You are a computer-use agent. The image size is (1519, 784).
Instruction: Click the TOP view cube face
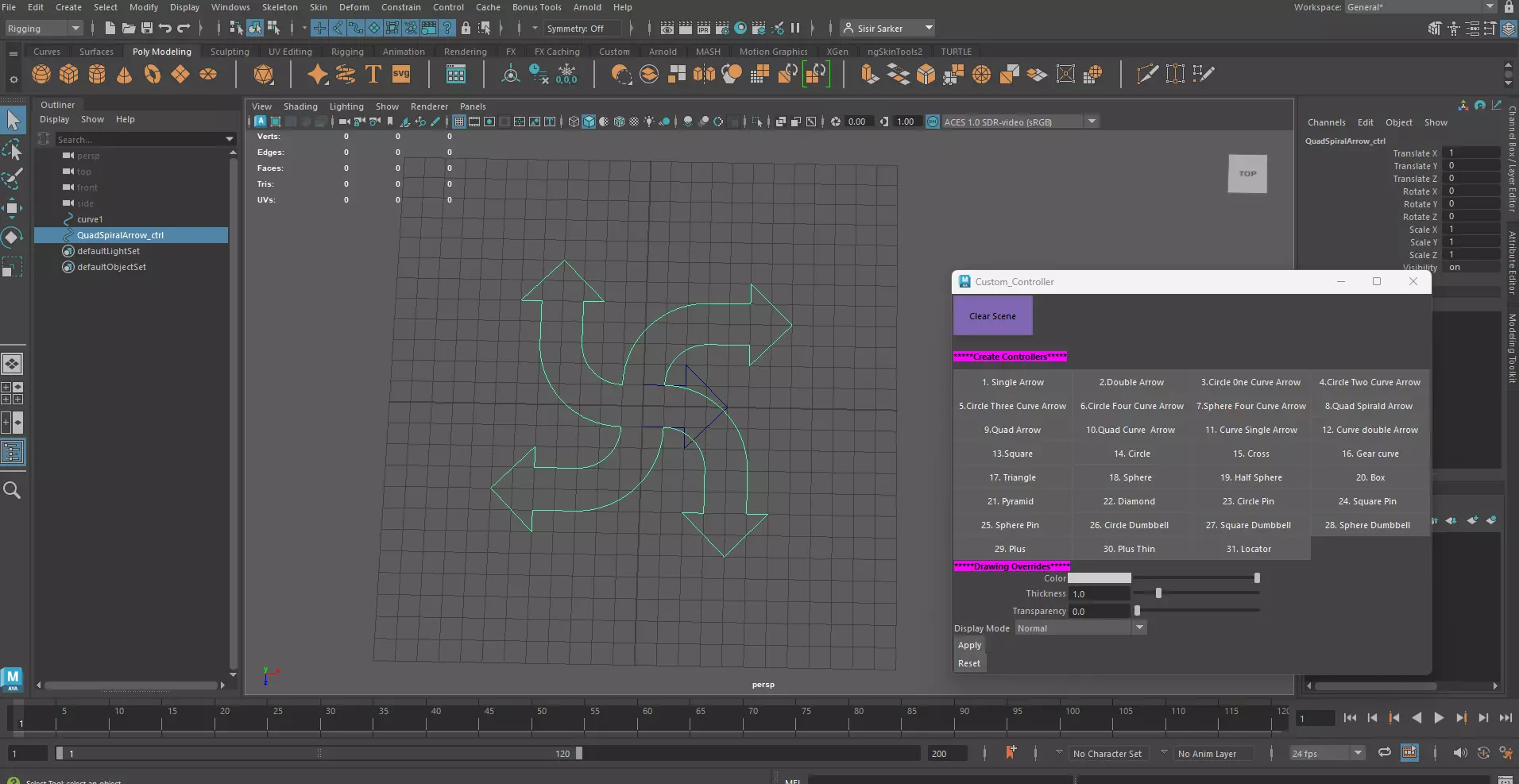coord(1247,174)
